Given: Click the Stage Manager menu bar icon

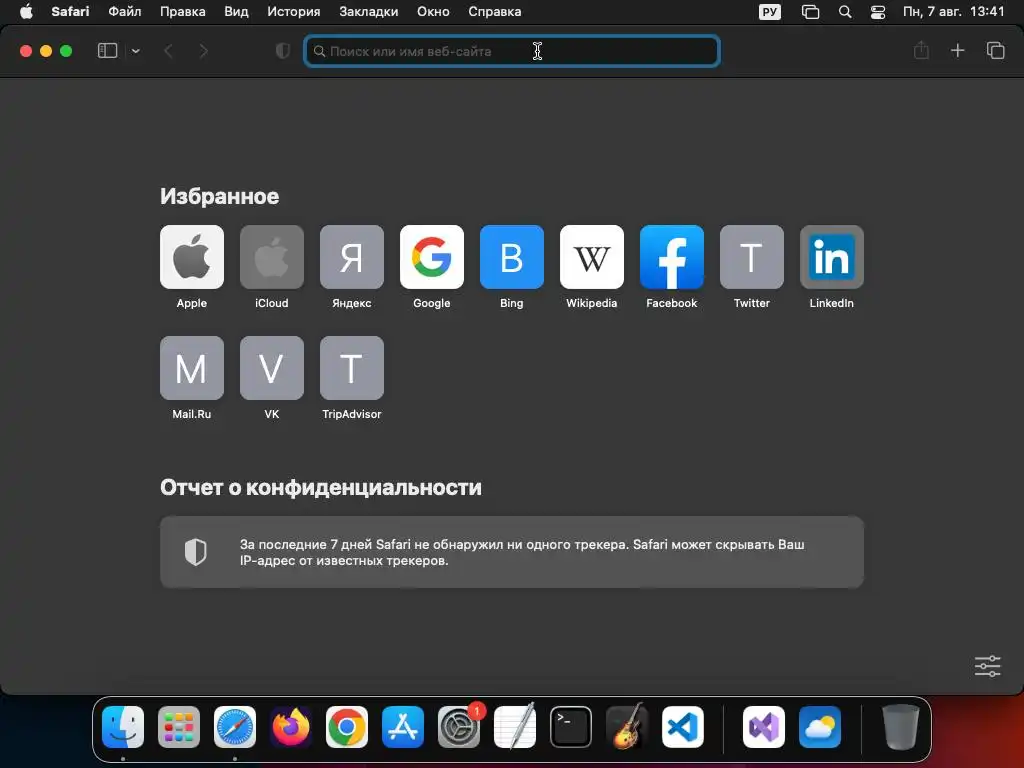Looking at the screenshot, I should coord(810,12).
